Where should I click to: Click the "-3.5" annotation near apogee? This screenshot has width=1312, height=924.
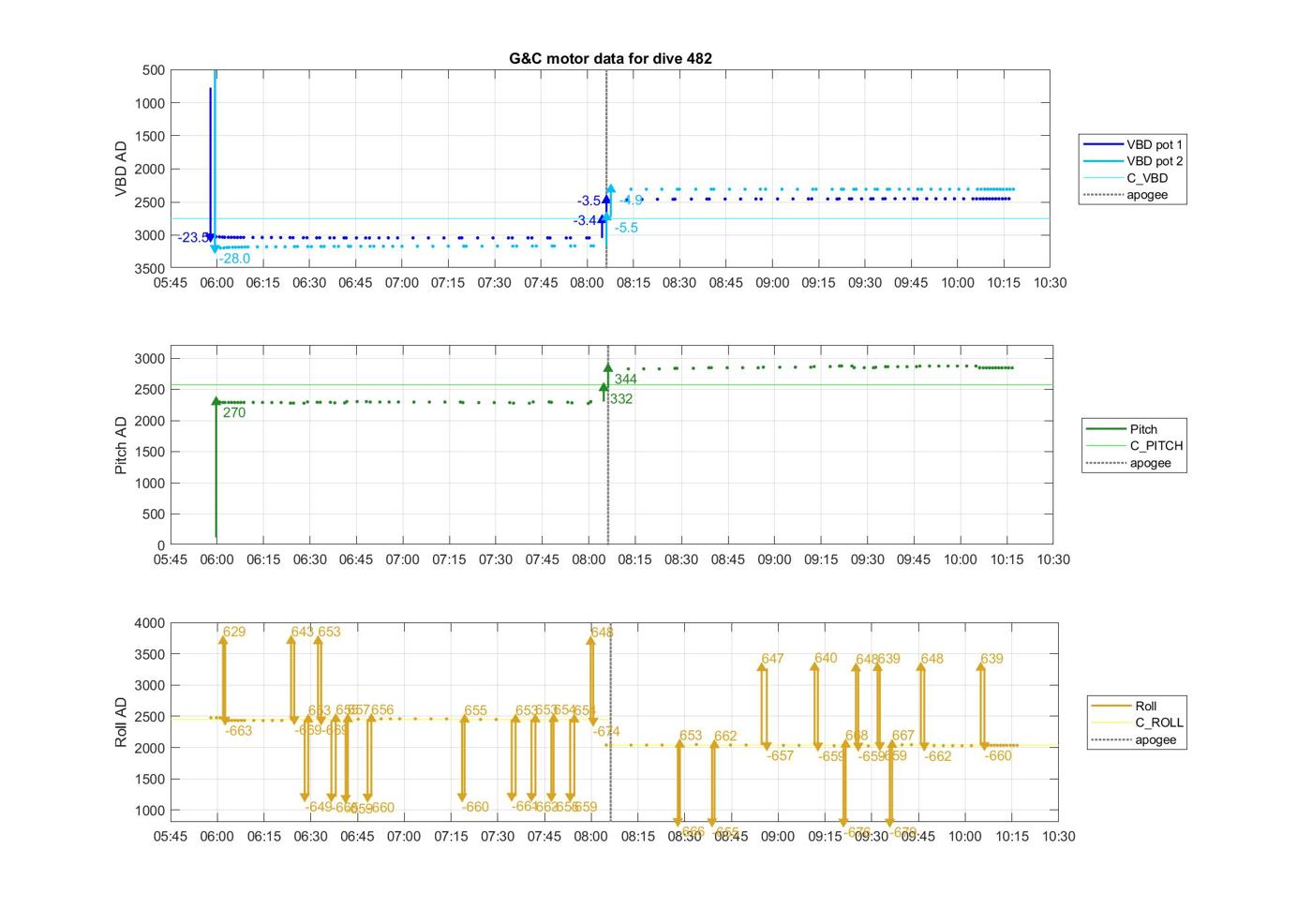589,201
